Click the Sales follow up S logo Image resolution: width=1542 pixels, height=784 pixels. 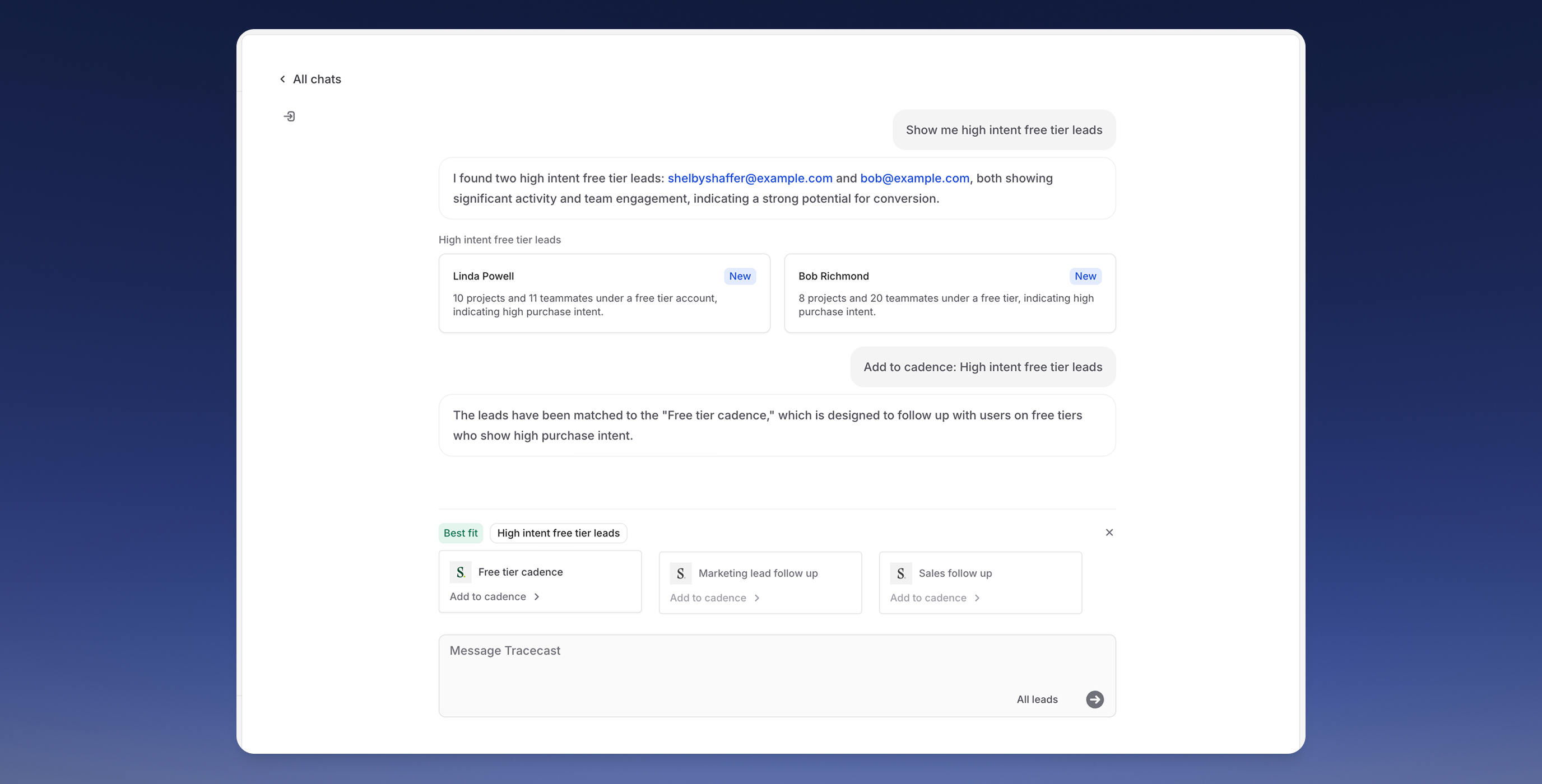click(901, 573)
